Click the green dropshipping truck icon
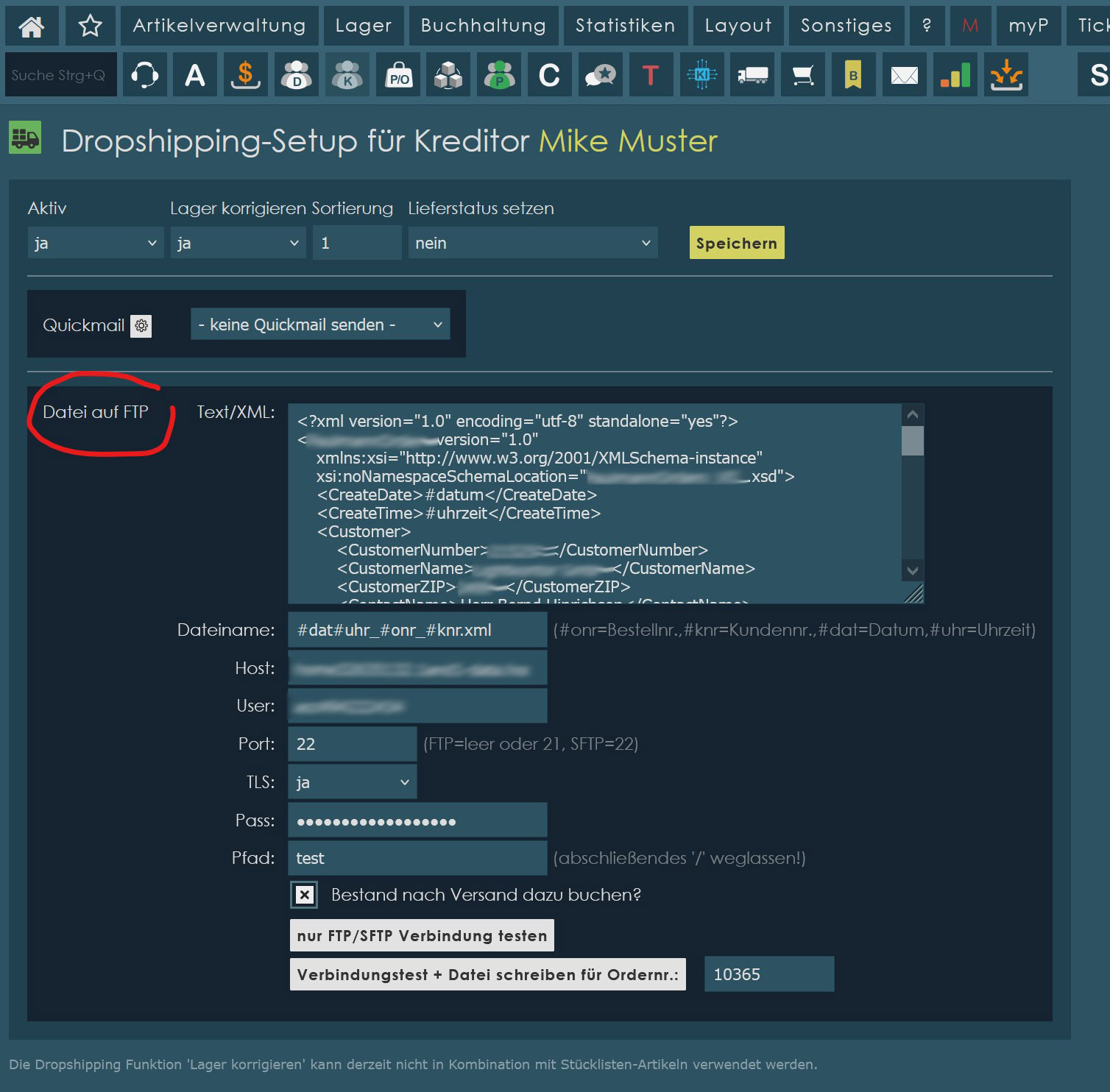This screenshot has width=1110, height=1092. (25, 138)
